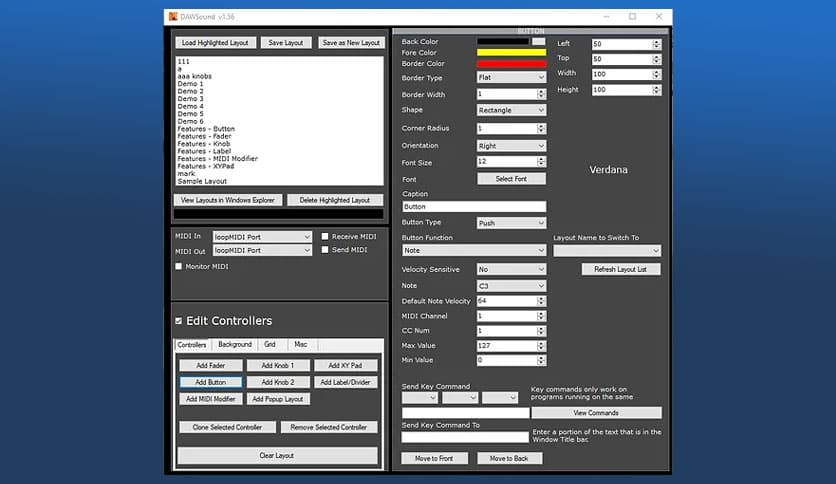Open the Orientation dropdown

[x=511, y=146]
